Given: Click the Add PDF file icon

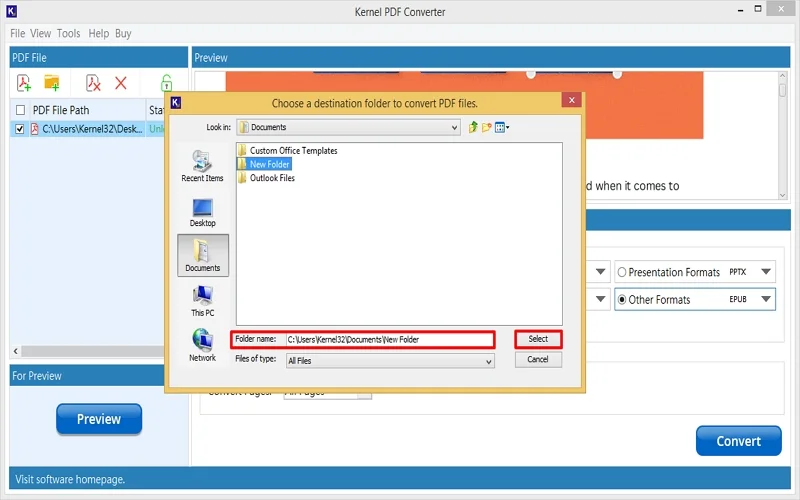Looking at the screenshot, I should click(x=24, y=83).
